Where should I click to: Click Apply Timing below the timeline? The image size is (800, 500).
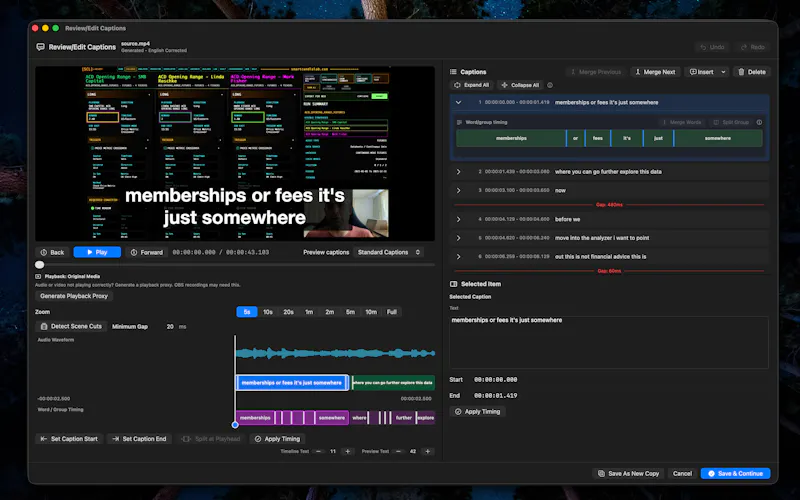278,439
